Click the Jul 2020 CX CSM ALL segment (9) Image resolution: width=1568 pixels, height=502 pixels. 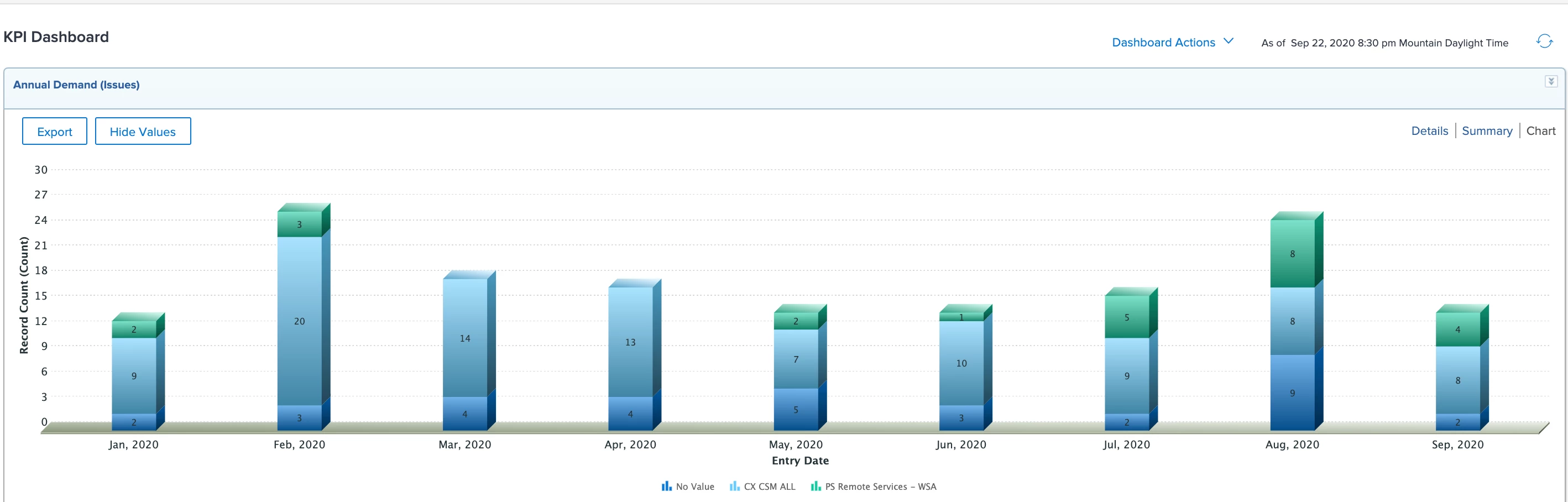[1127, 375]
